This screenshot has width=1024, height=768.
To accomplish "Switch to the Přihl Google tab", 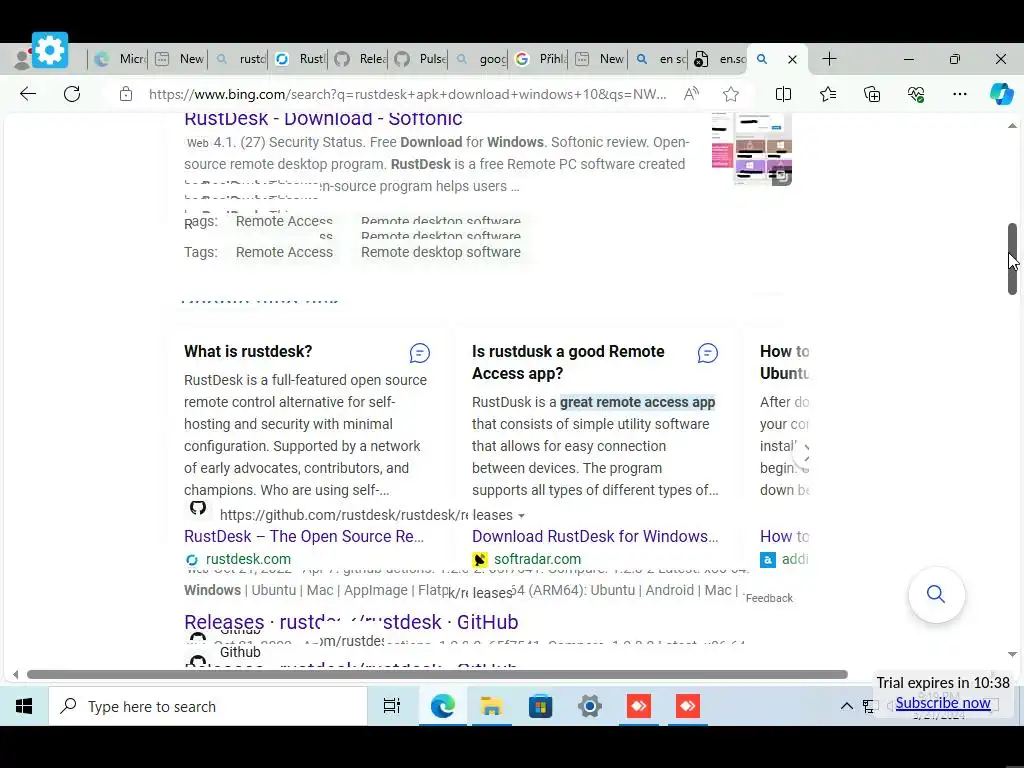I will pos(541,59).
